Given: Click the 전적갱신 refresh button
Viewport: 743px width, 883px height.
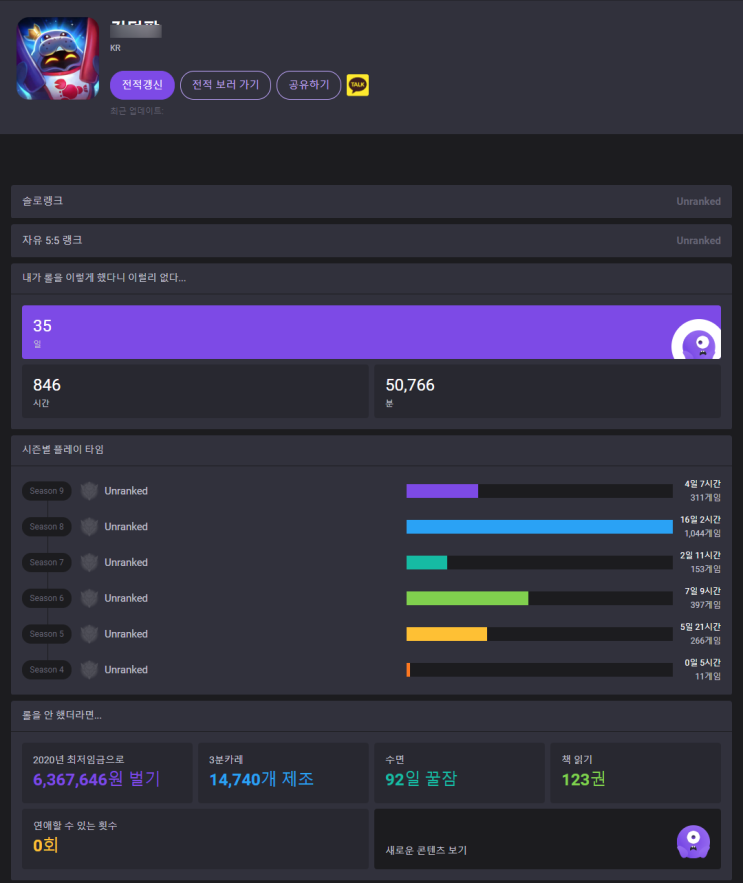Looking at the screenshot, I should [x=143, y=85].
